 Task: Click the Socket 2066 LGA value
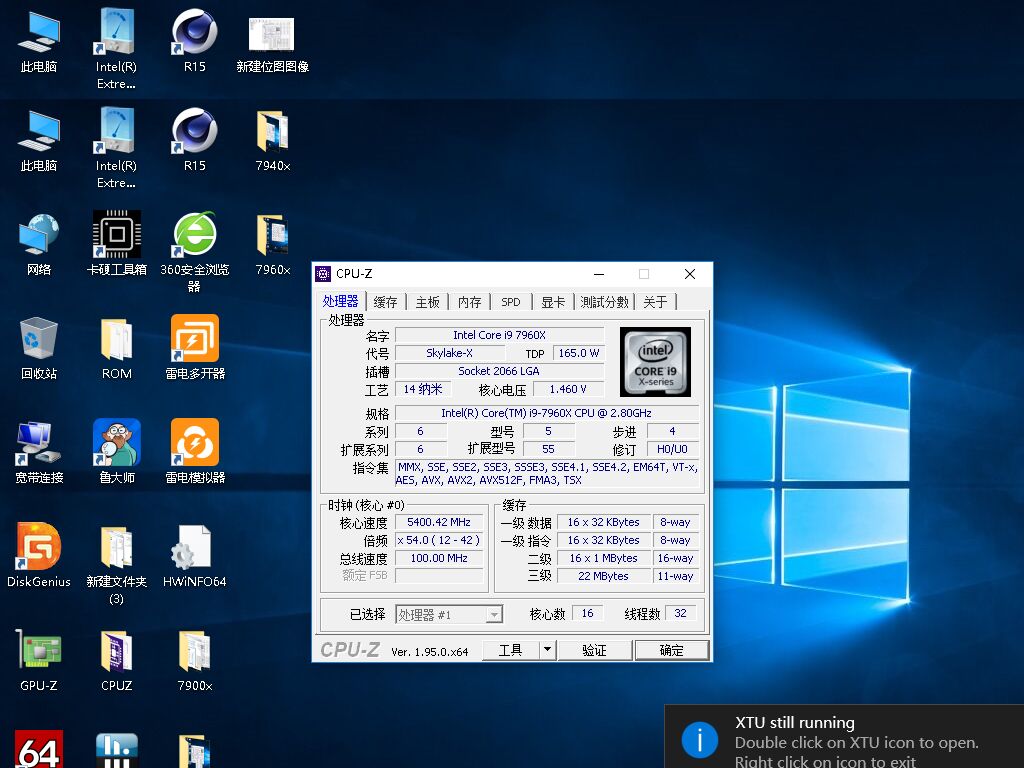coord(500,371)
